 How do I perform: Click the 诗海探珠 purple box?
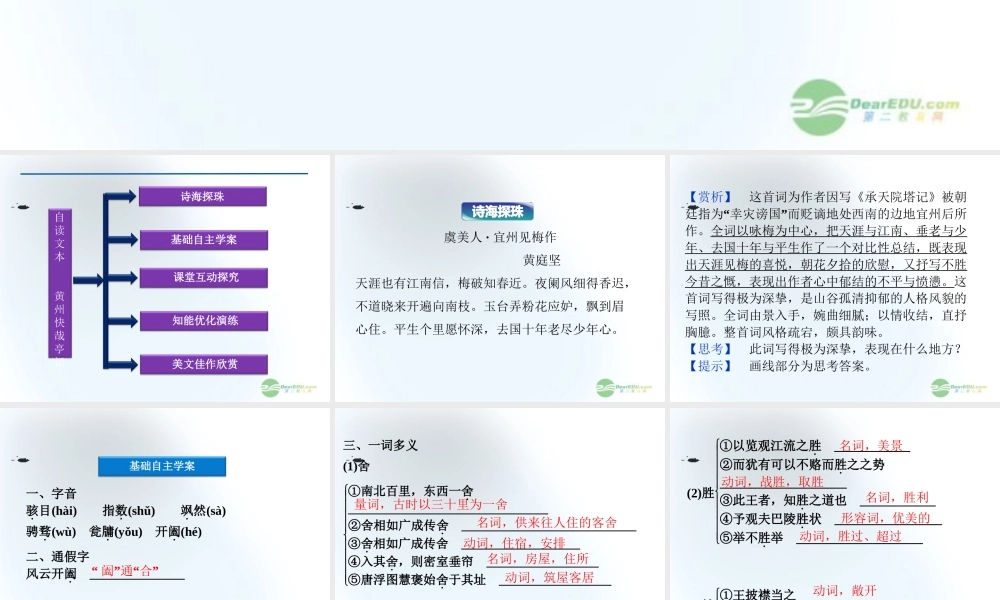[x=203, y=196]
